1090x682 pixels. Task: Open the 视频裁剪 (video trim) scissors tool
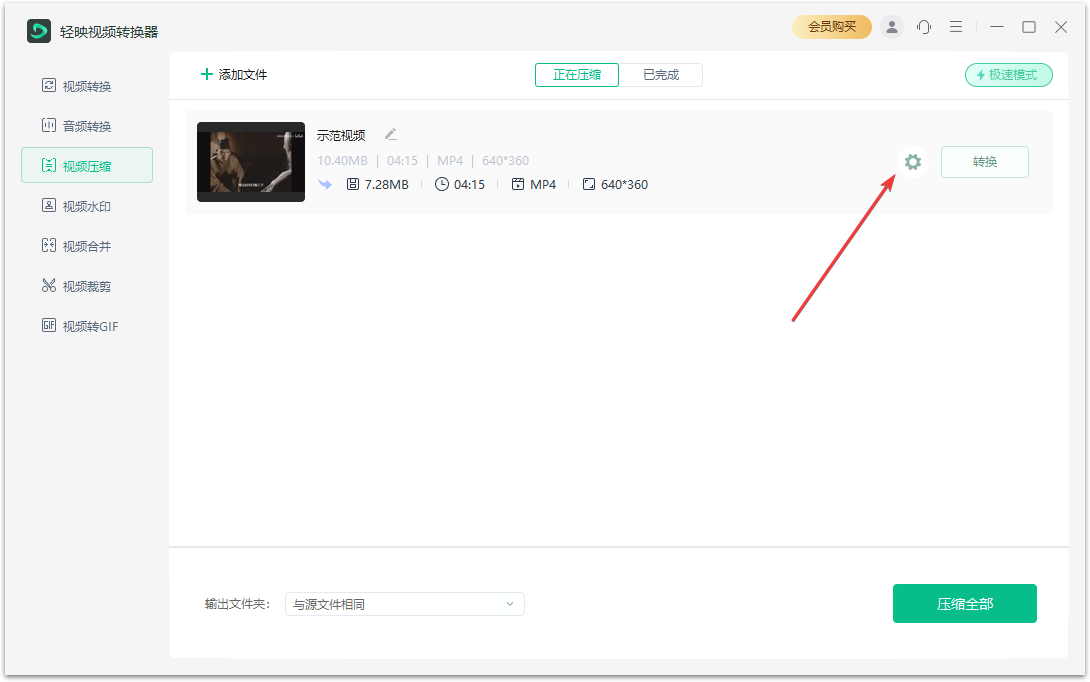click(x=87, y=285)
